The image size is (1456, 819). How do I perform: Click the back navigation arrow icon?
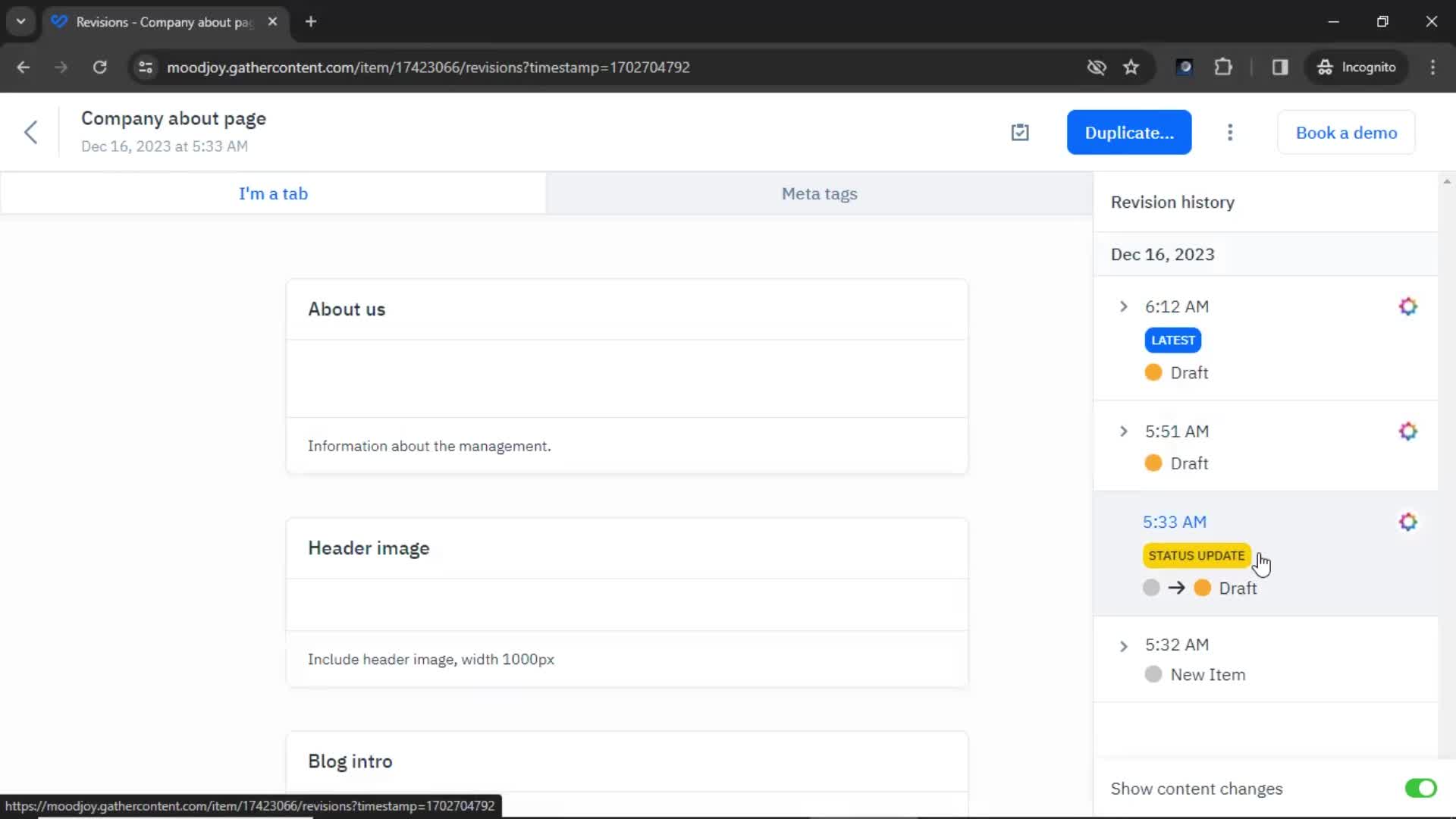31,132
